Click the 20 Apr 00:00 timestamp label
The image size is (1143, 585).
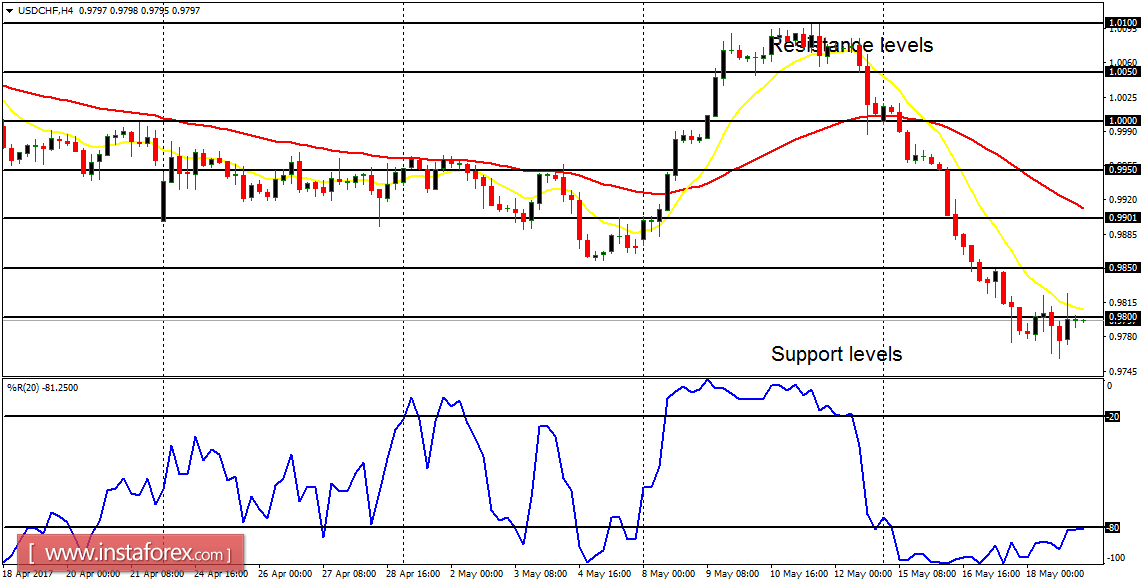93,575
